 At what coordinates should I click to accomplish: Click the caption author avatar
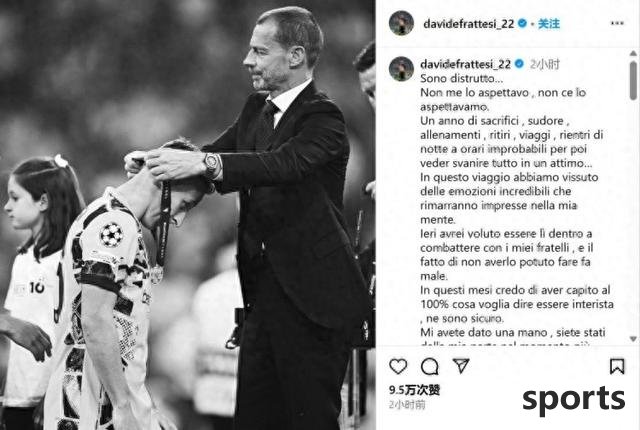click(401, 69)
